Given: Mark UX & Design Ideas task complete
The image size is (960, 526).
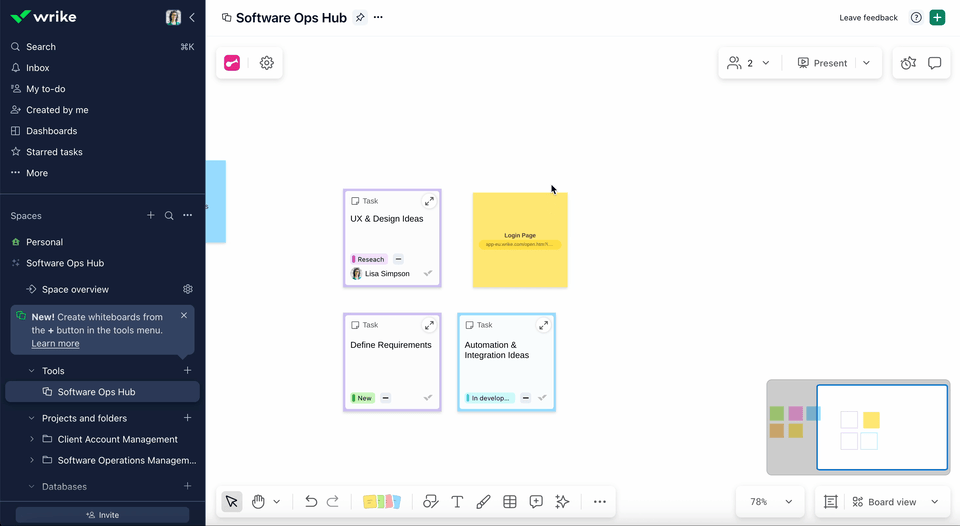Looking at the screenshot, I should point(428,273).
